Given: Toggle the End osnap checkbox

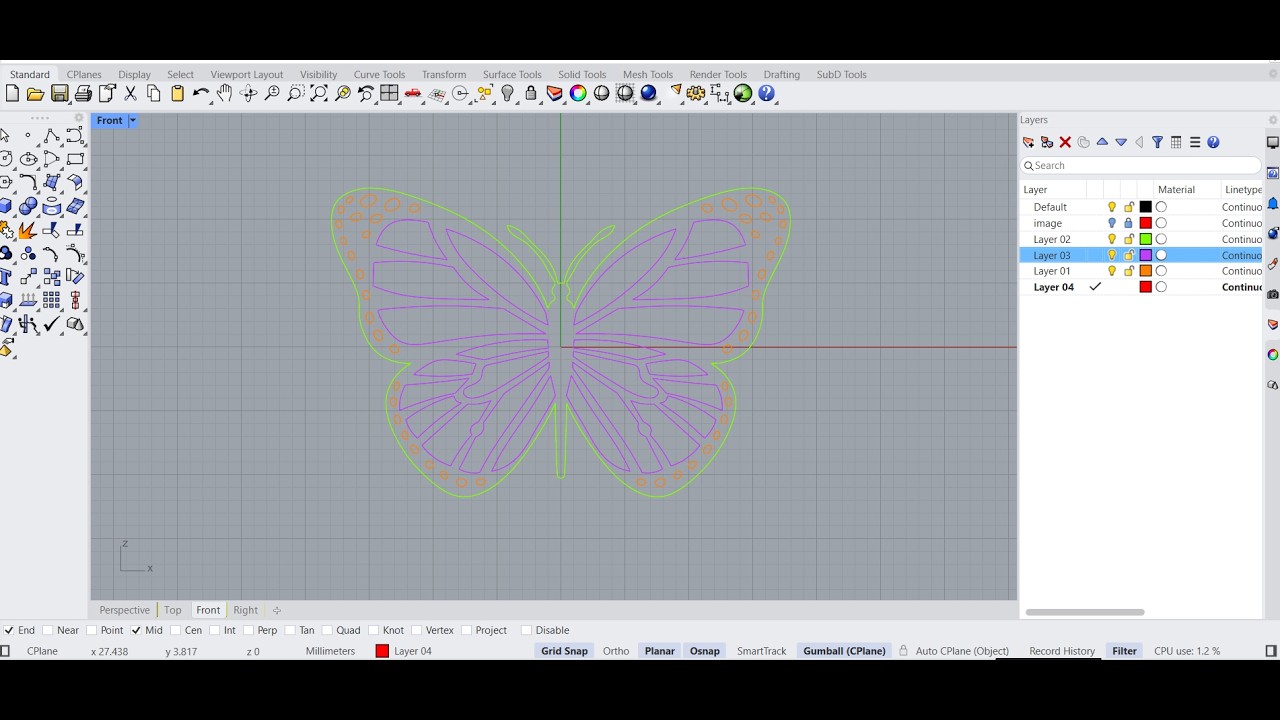Looking at the screenshot, I should tap(9, 631).
